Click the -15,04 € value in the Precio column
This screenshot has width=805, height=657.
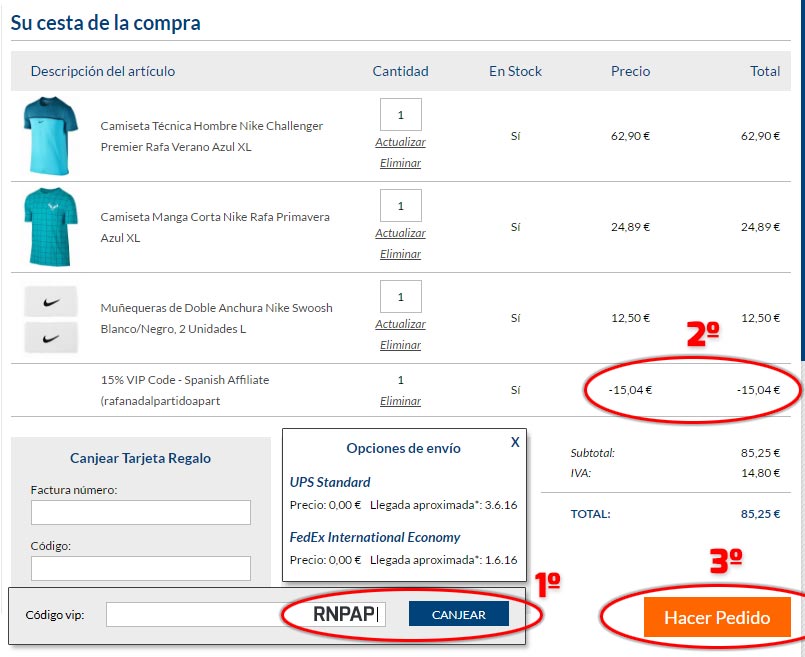[x=630, y=390]
